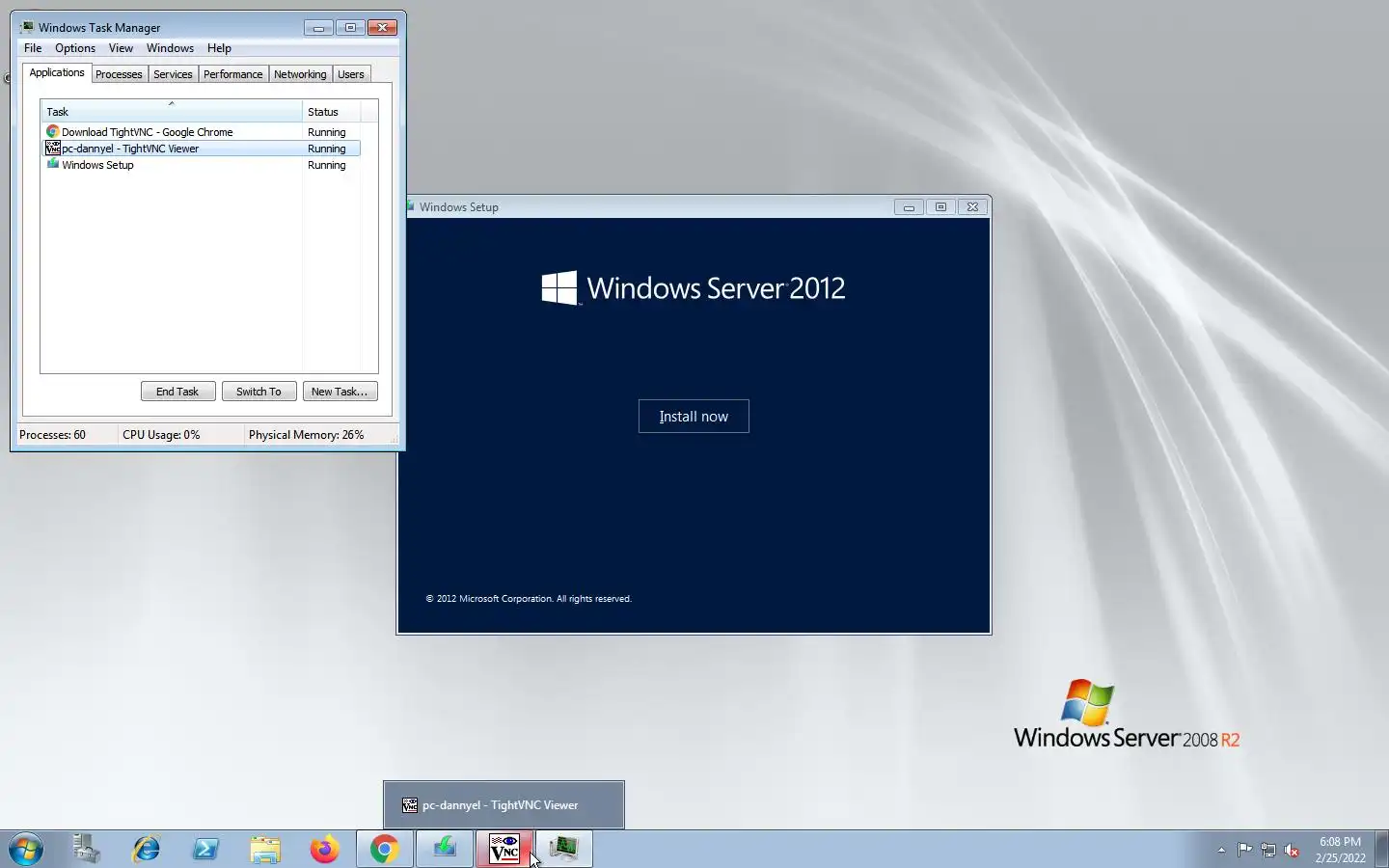
Task: Switch to Windows Setup taskbar button
Action: [445, 849]
